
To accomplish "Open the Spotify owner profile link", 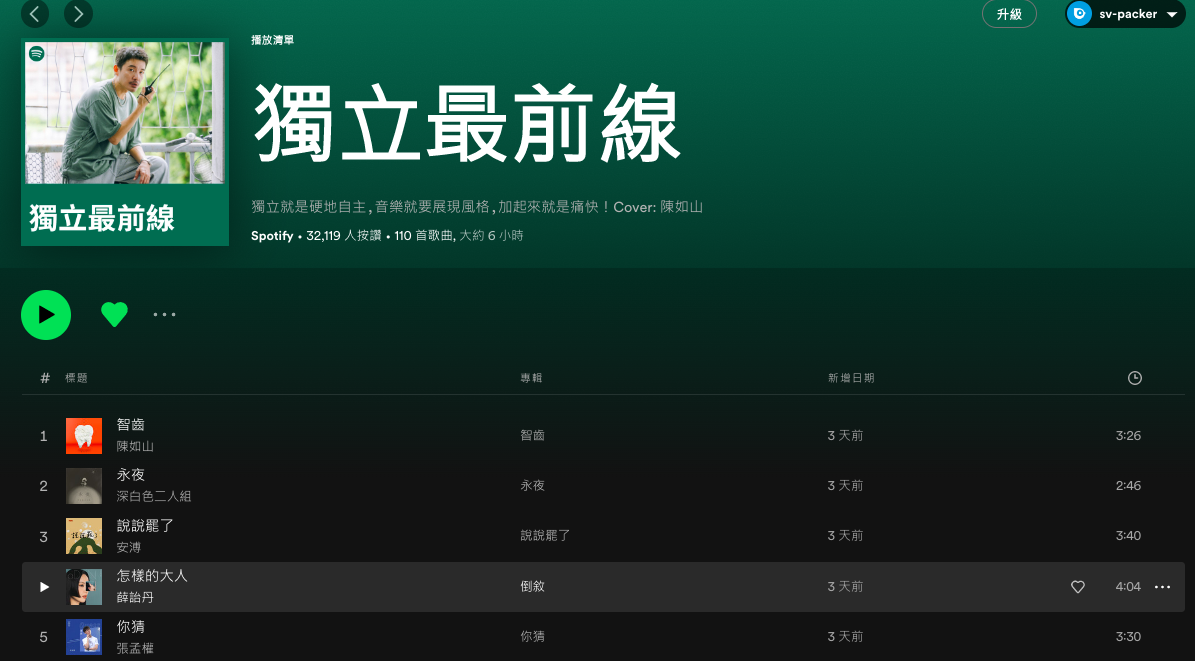I will 272,236.
